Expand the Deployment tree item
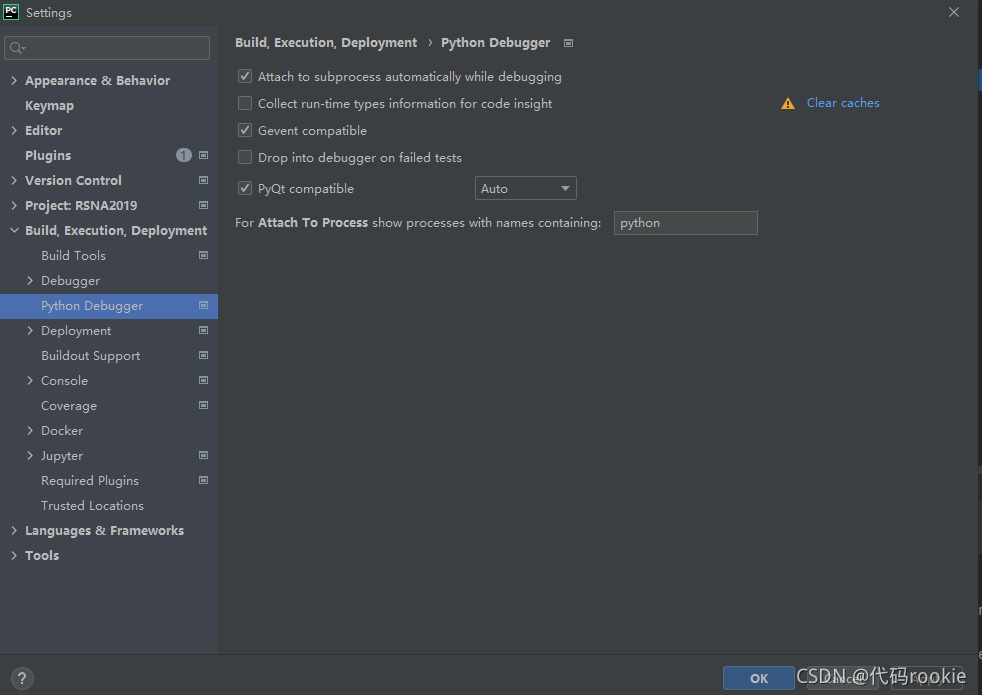Screen dimensions: 982x695 [x=30, y=330]
